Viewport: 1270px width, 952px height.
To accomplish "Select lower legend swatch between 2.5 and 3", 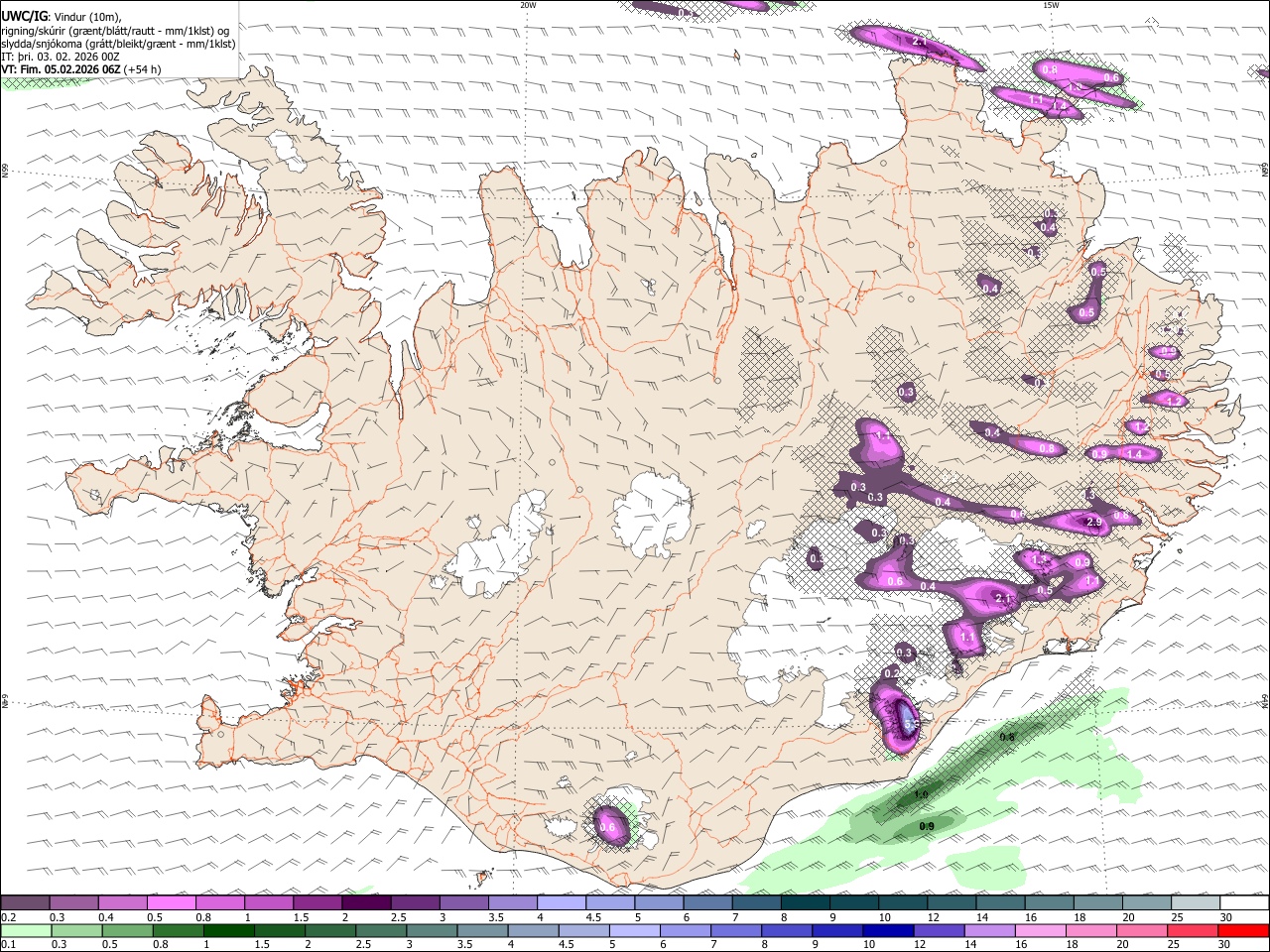I will tap(381, 930).
